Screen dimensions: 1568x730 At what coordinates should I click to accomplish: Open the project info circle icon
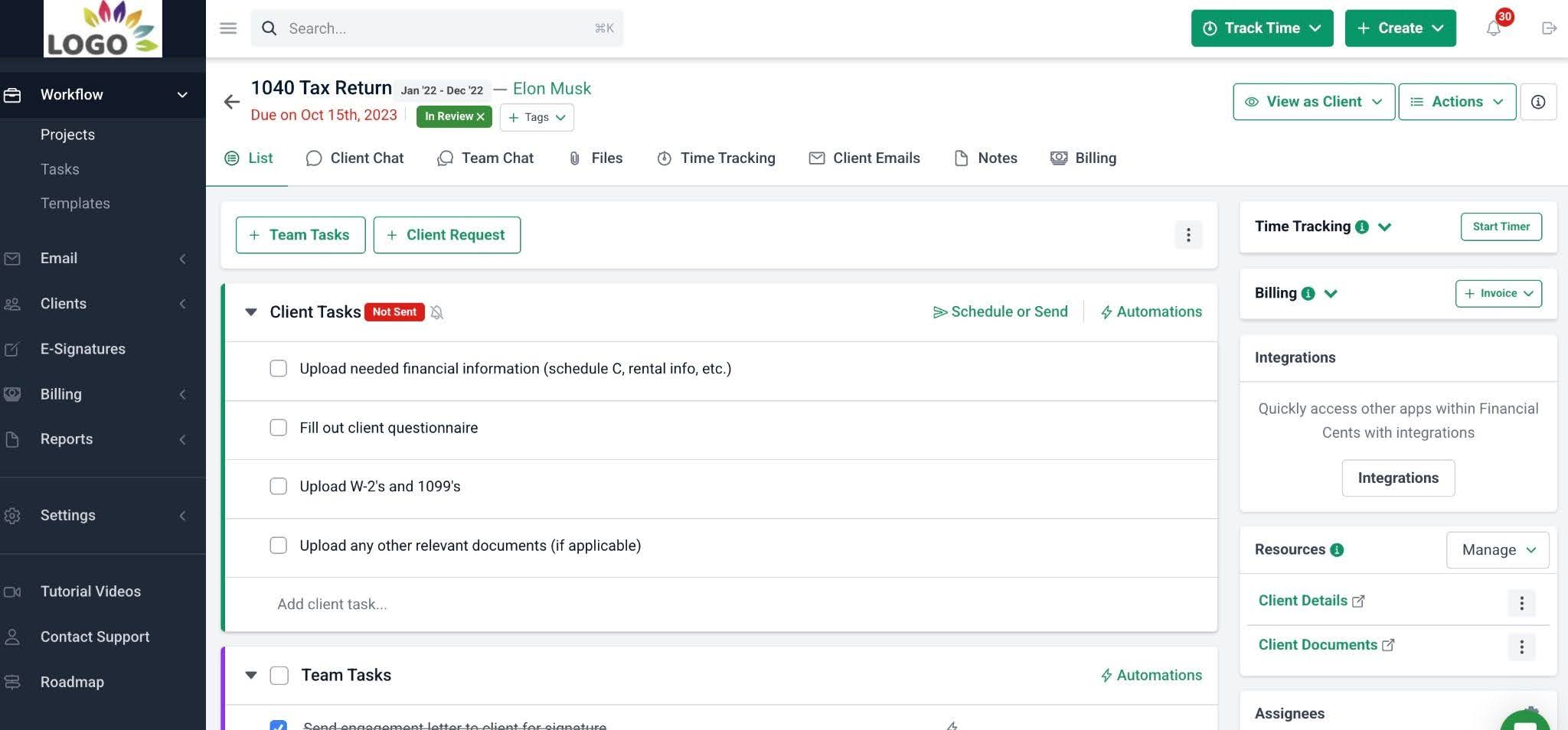click(1538, 102)
